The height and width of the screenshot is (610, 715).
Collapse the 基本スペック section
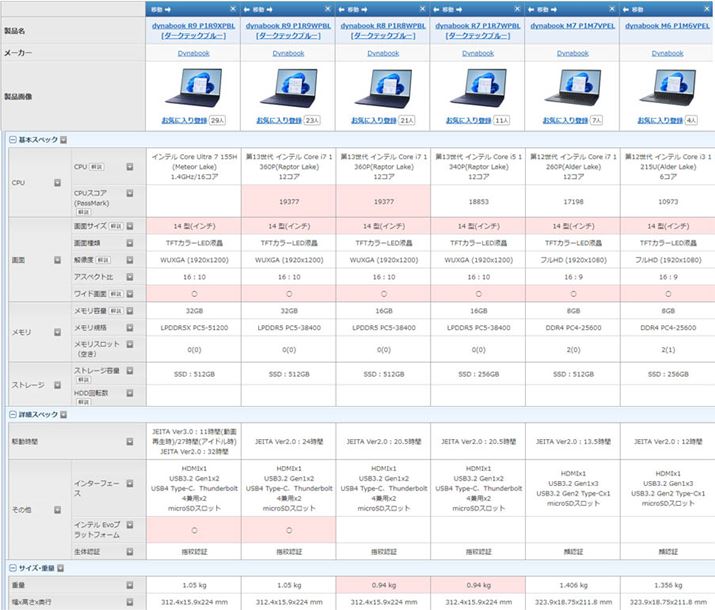click(12, 141)
